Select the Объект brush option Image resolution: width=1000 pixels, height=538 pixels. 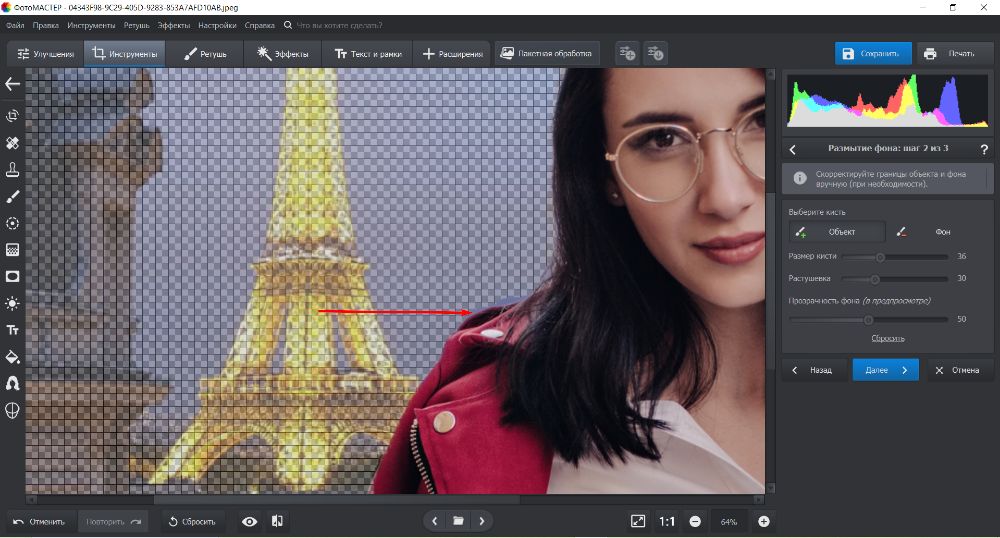click(x=836, y=232)
